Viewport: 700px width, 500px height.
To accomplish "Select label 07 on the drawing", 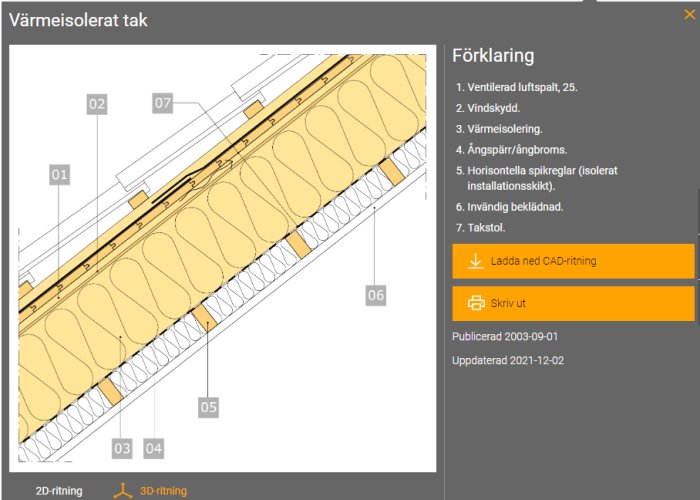I will tap(162, 103).
